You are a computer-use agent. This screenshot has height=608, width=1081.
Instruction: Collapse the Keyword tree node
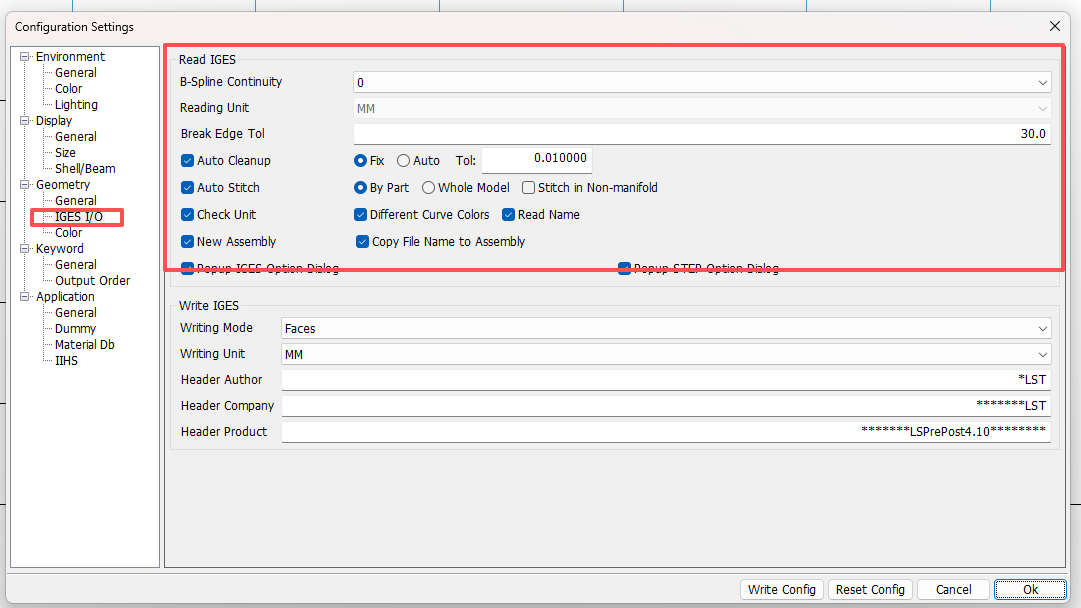click(25, 249)
